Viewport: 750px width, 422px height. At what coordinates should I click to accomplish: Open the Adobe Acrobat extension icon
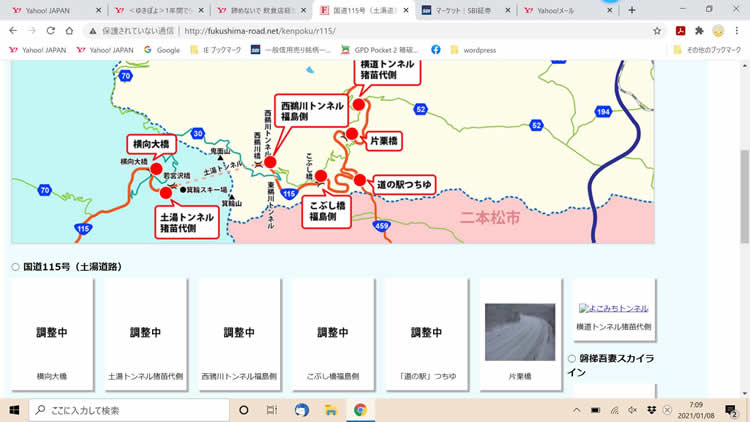click(681, 31)
